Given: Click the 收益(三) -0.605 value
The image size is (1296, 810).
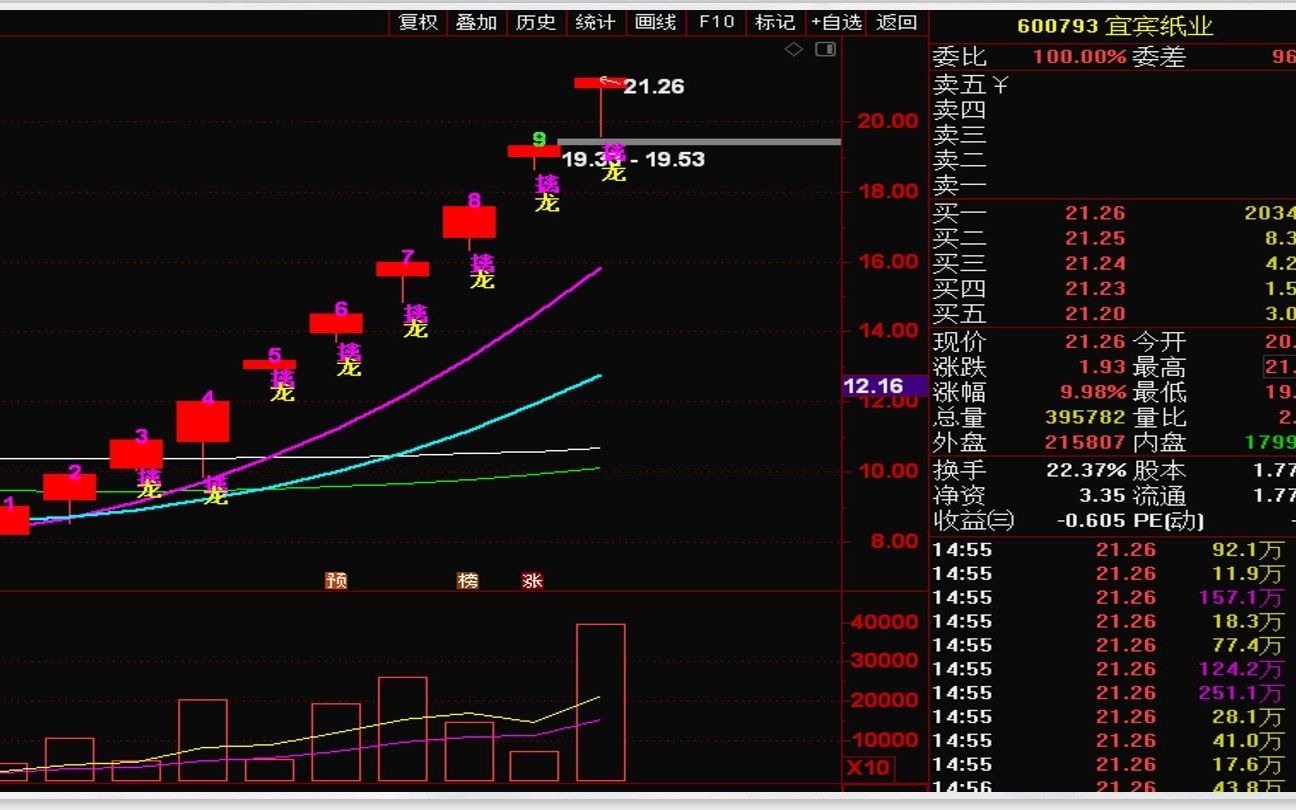Looking at the screenshot, I should (1092, 521).
